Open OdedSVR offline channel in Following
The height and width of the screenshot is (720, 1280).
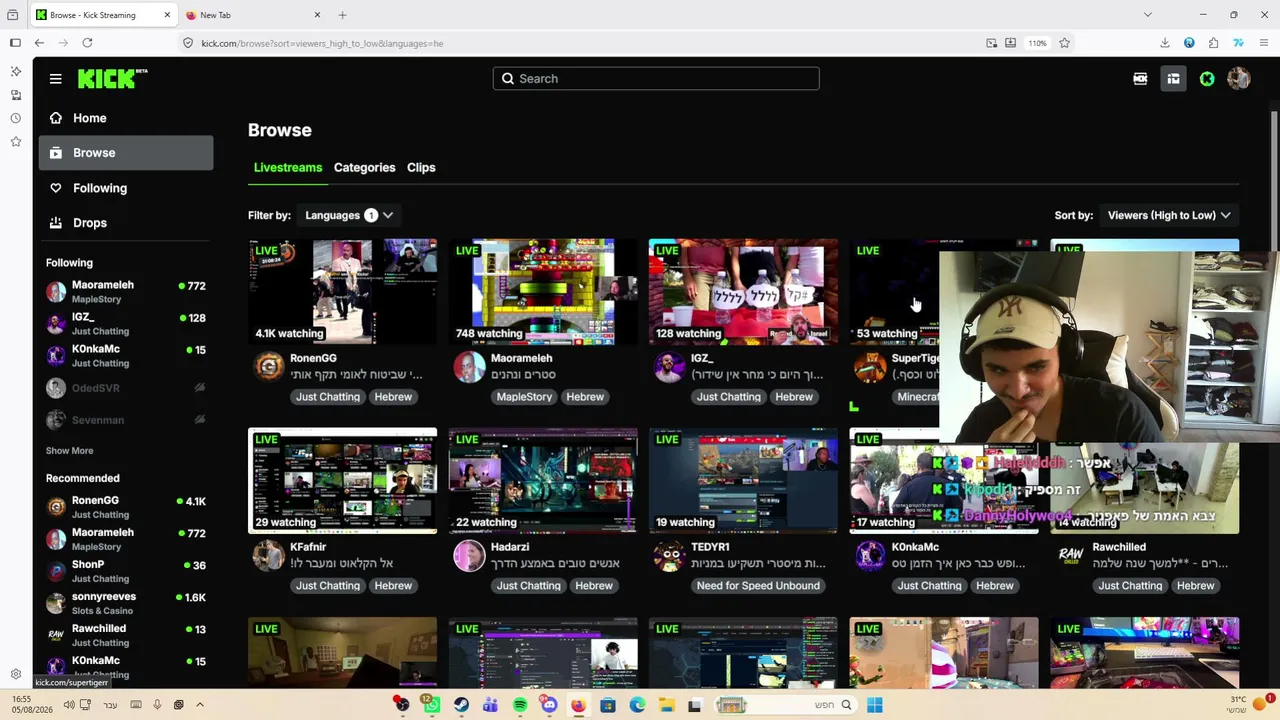(x=126, y=388)
